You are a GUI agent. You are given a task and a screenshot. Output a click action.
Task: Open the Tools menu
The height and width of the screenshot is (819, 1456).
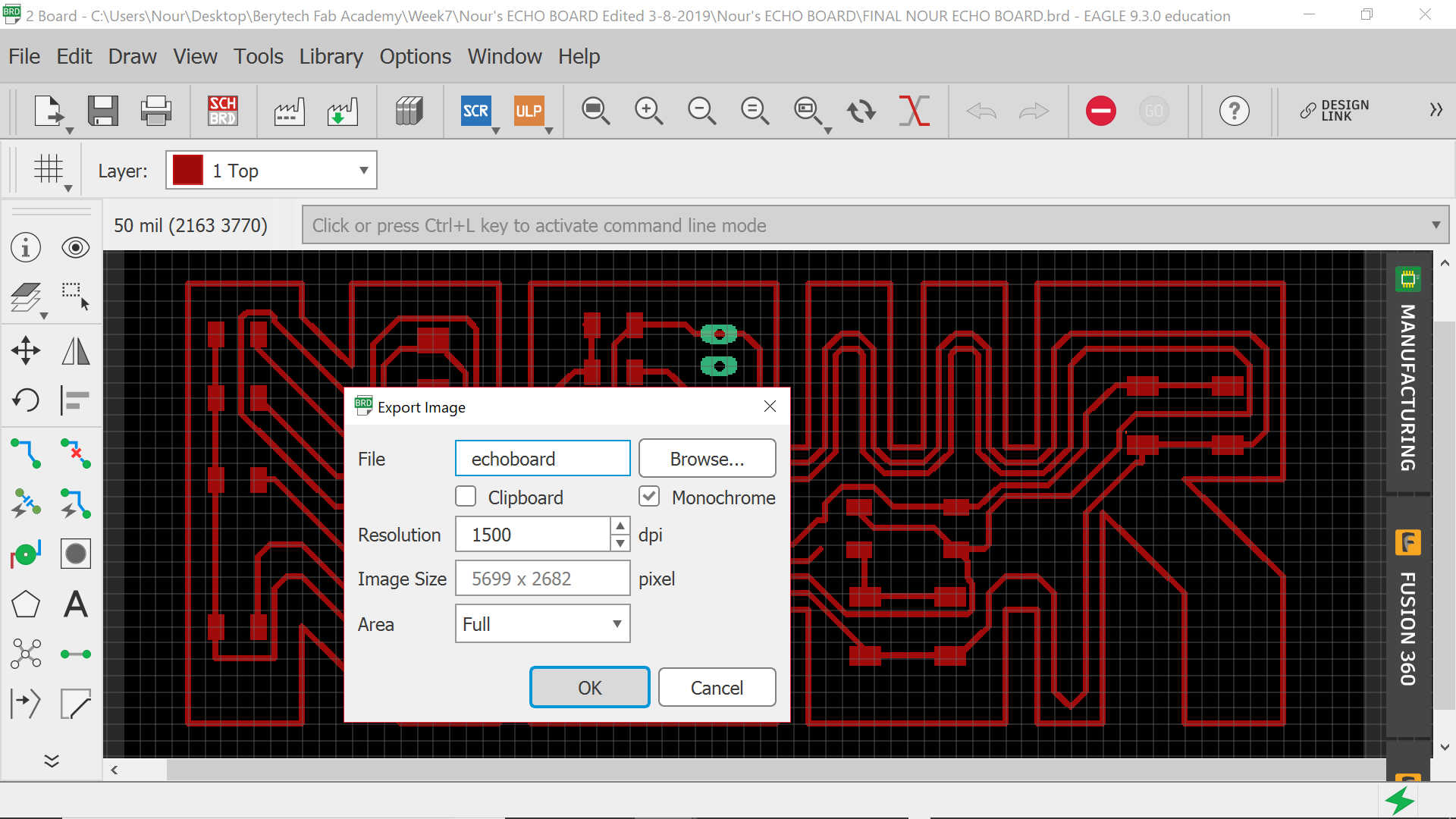[258, 56]
